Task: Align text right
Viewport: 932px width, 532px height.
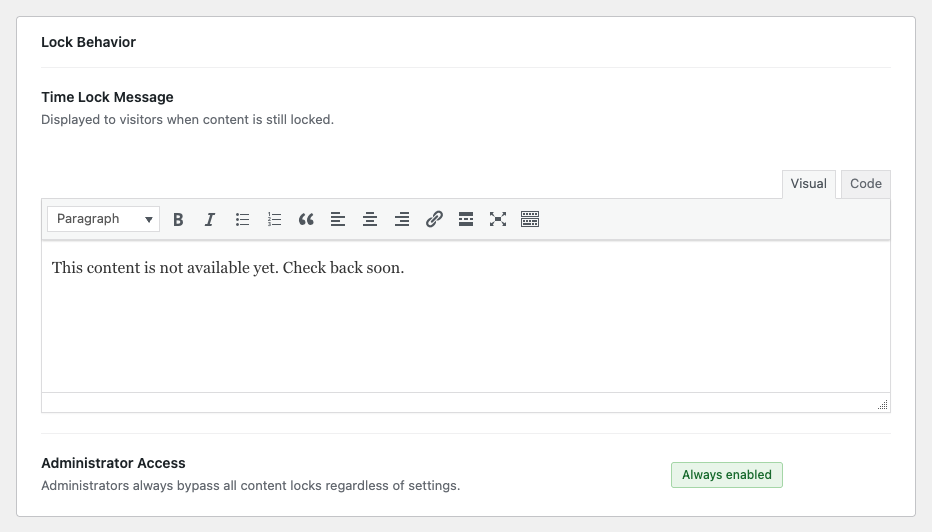Action: (402, 219)
